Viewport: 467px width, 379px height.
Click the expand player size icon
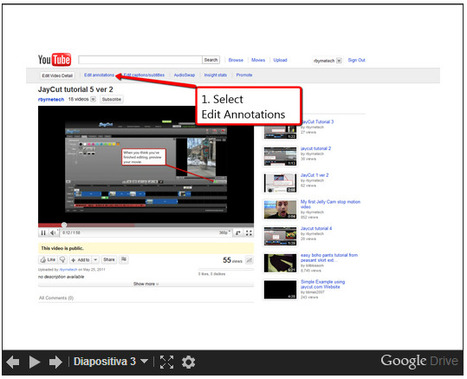coord(238,233)
